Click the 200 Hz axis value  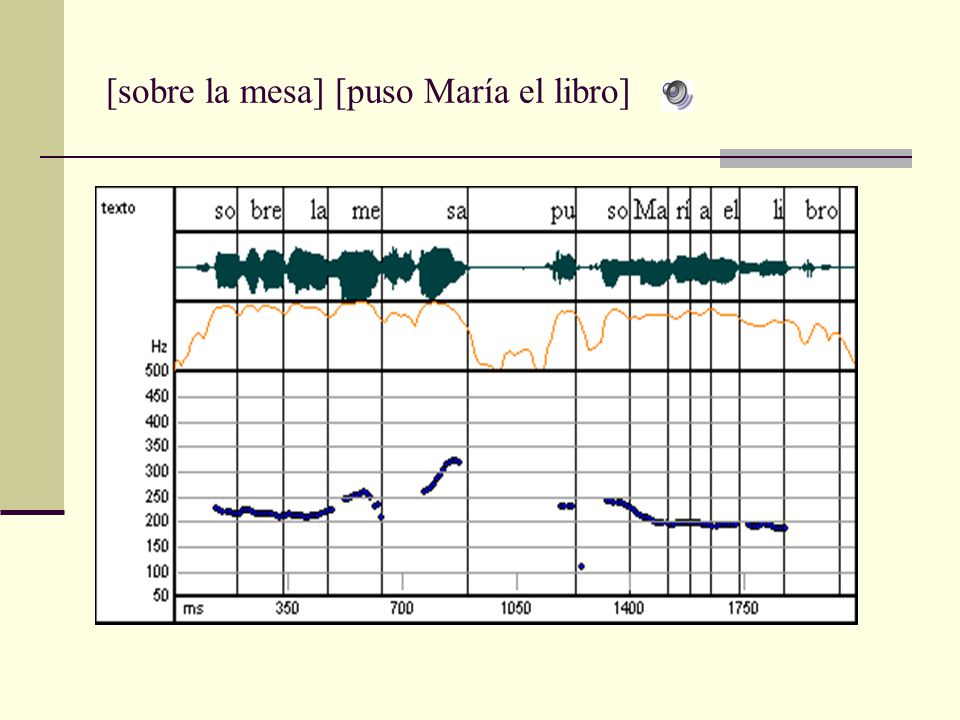pos(157,521)
